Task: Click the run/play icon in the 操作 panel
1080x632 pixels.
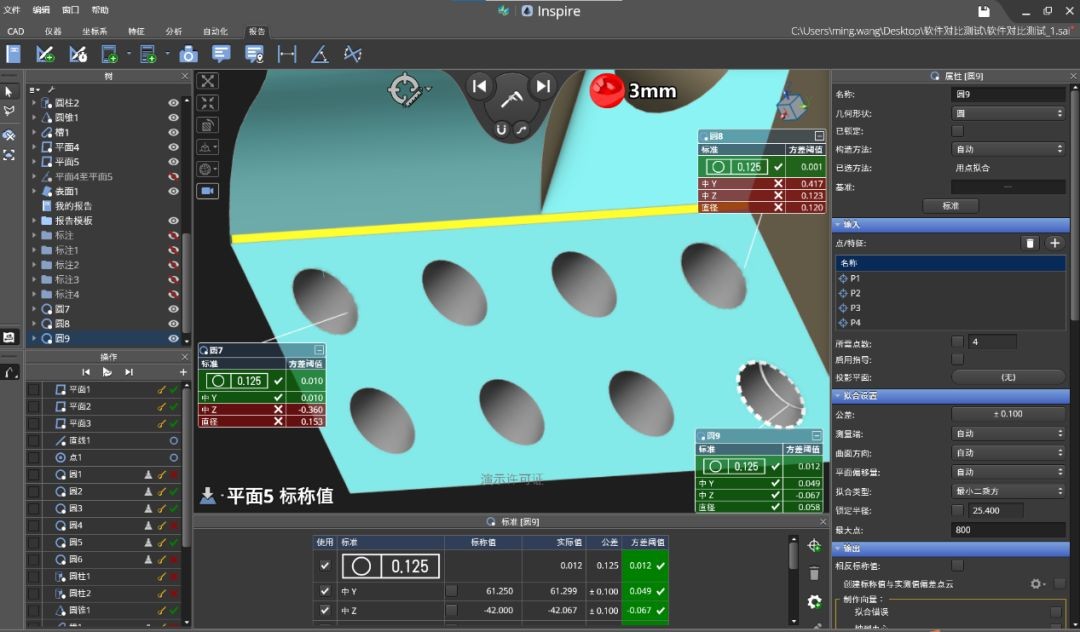Action: [x=107, y=372]
